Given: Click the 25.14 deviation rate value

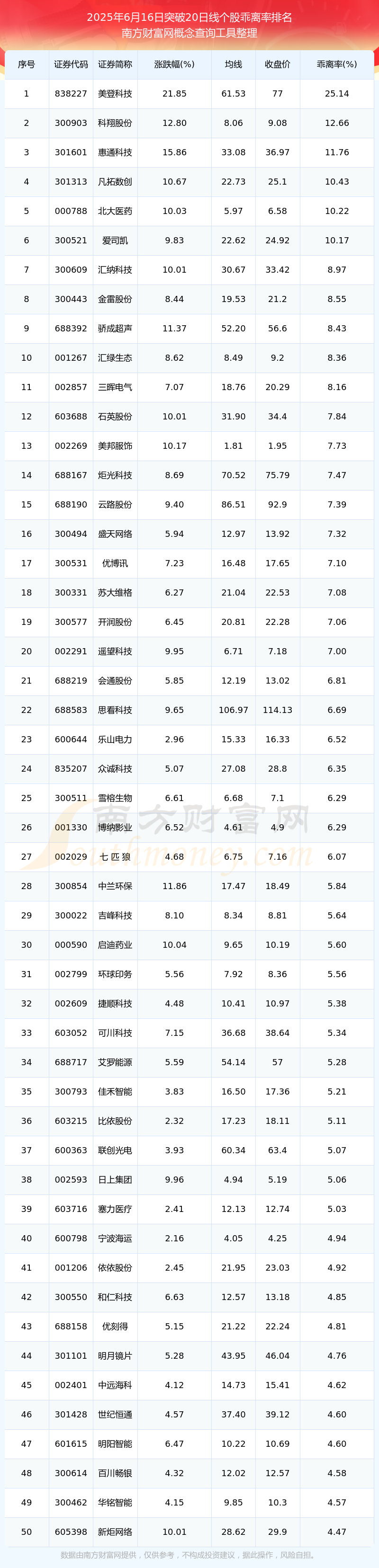Looking at the screenshot, I should pyautogui.click(x=337, y=94).
